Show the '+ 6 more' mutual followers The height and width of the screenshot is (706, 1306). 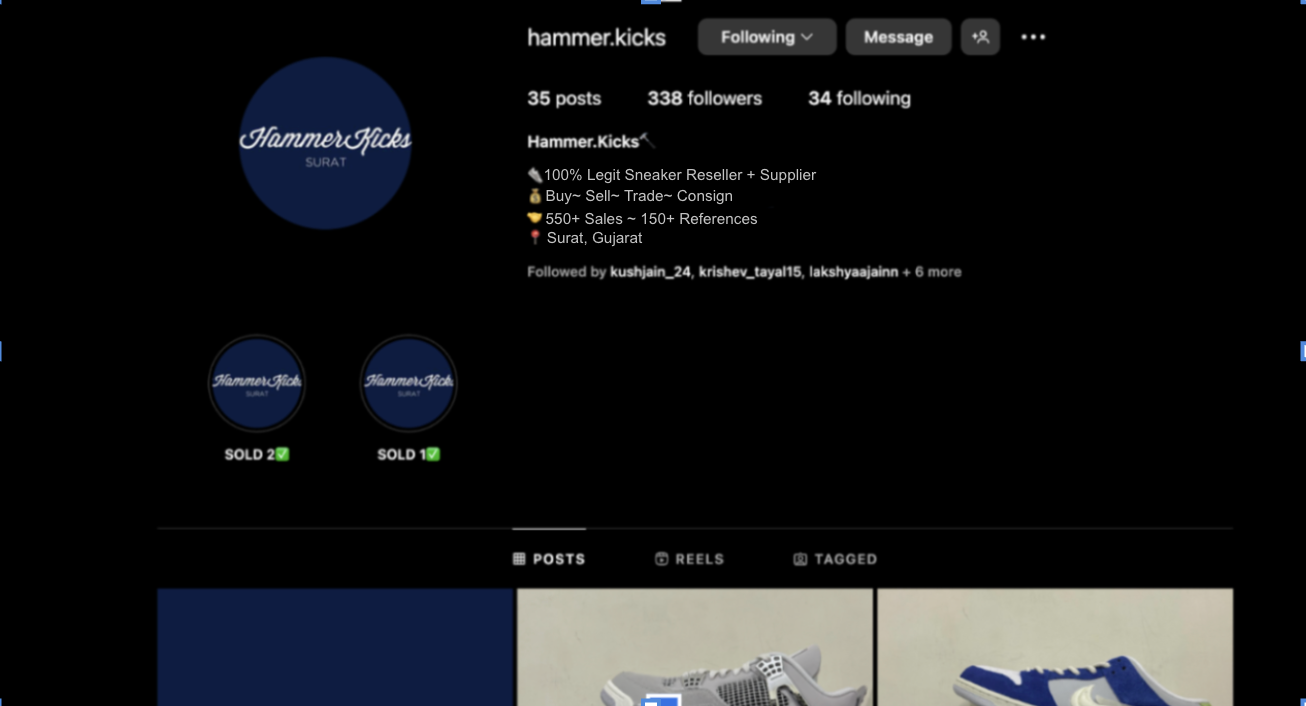point(931,272)
